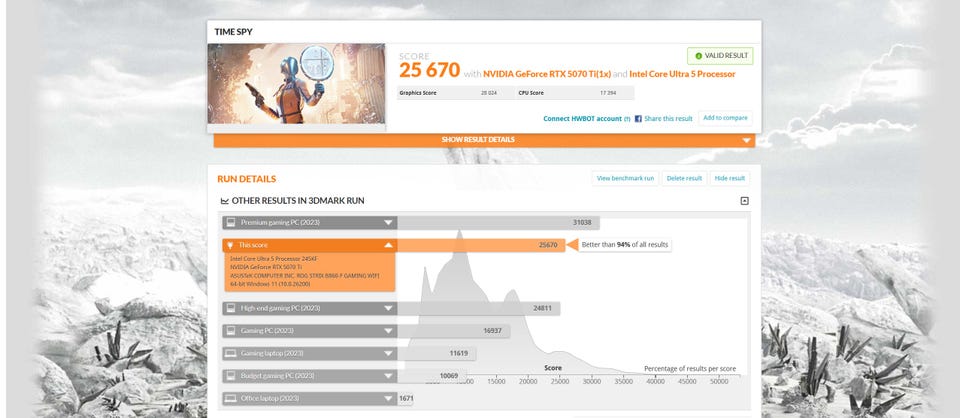The height and width of the screenshot is (418, 960).
Task: Click the laptop icon on Office laptop row
Action: click(x=231, y=398)
